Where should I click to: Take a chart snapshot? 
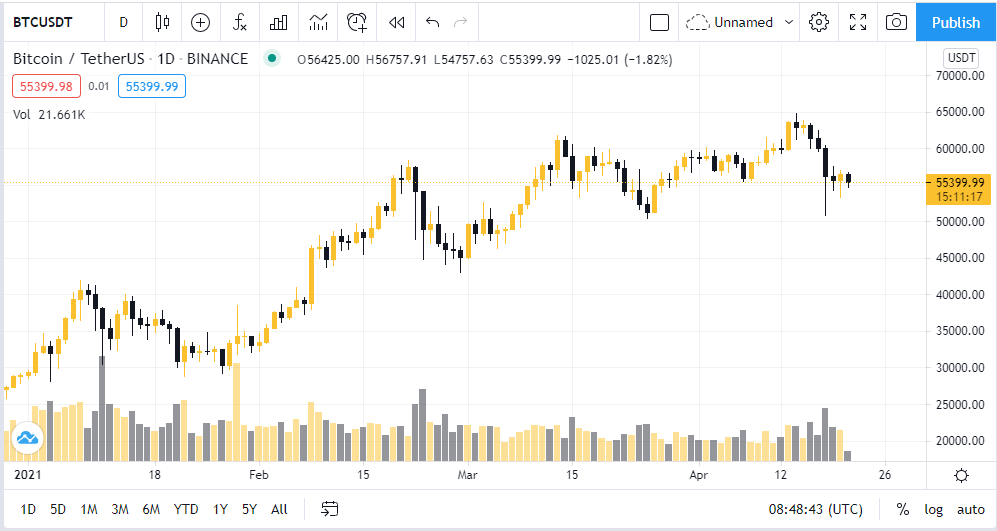point(896,22)
